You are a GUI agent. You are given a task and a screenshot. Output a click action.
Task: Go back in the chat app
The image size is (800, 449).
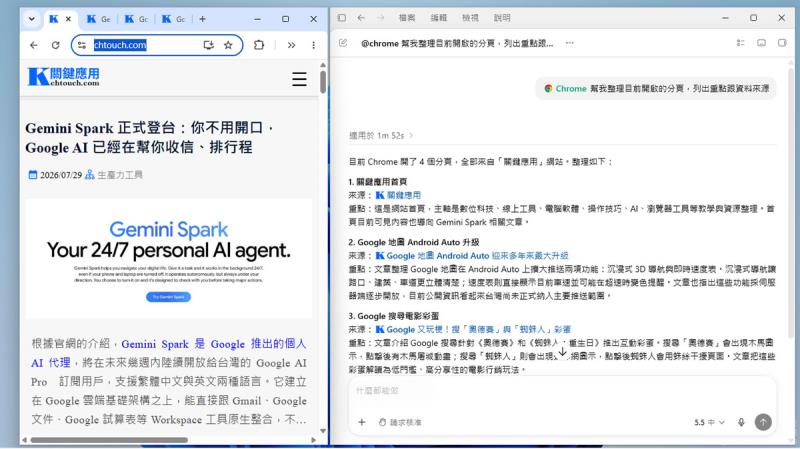[361, 18]
